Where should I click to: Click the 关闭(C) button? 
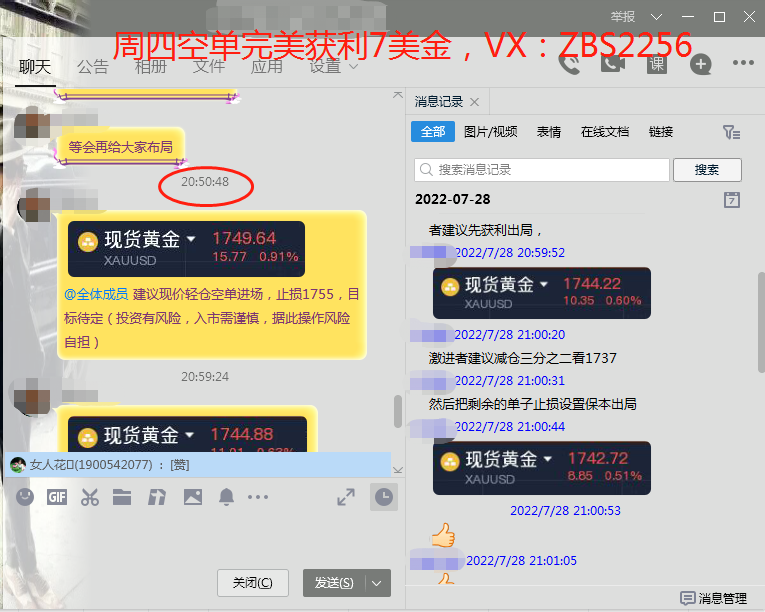(252, 583)
